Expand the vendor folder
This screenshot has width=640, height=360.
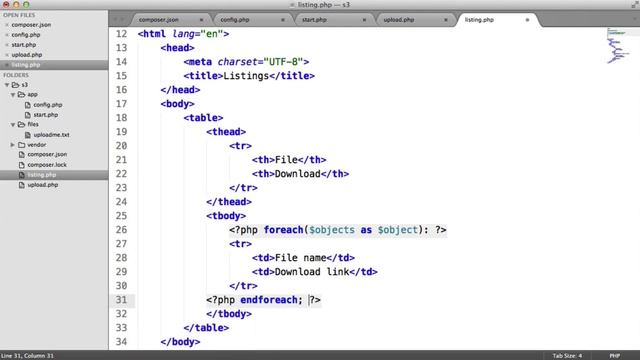click(13, 145)
